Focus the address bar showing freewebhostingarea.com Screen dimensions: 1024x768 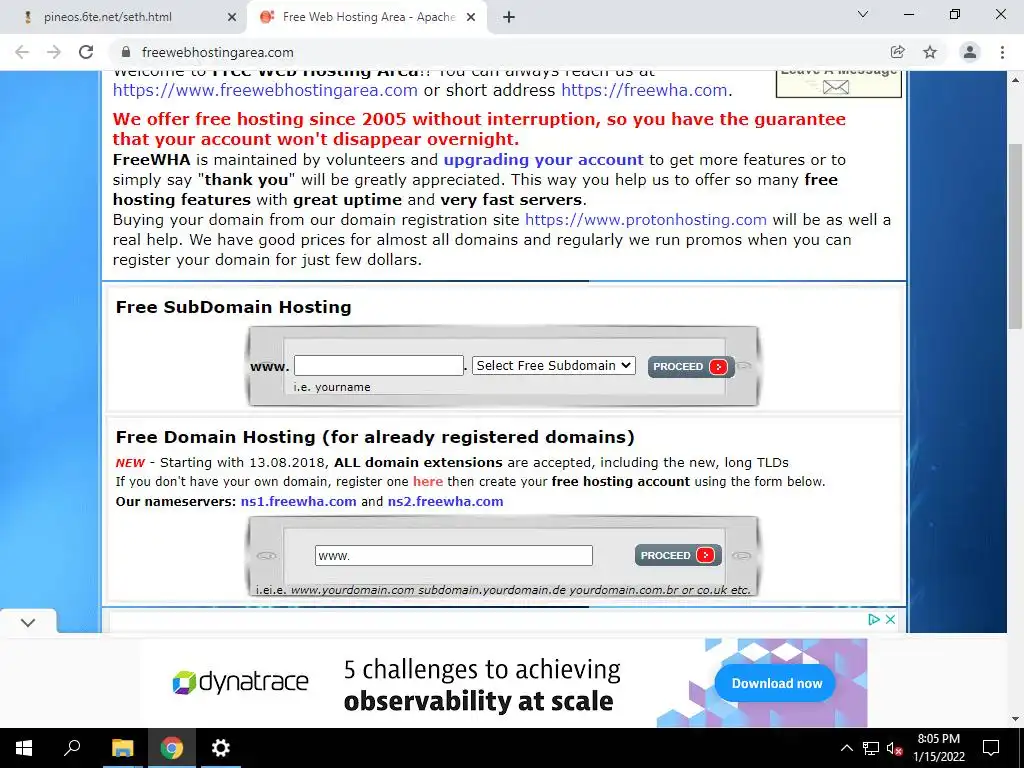coord(217,52)
